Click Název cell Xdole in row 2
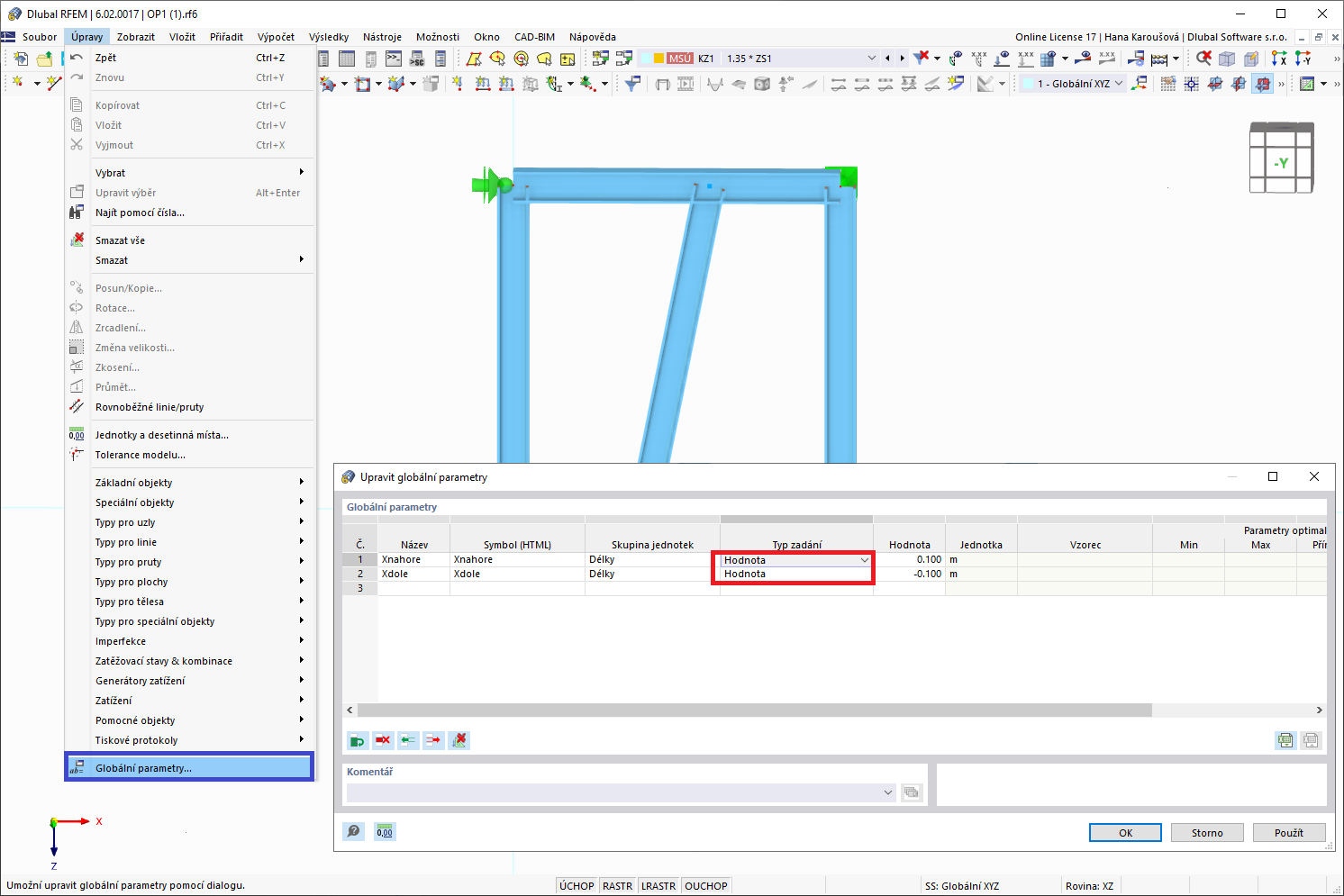The height and width of the screenshot is (896, 1344). click(413, 574)
